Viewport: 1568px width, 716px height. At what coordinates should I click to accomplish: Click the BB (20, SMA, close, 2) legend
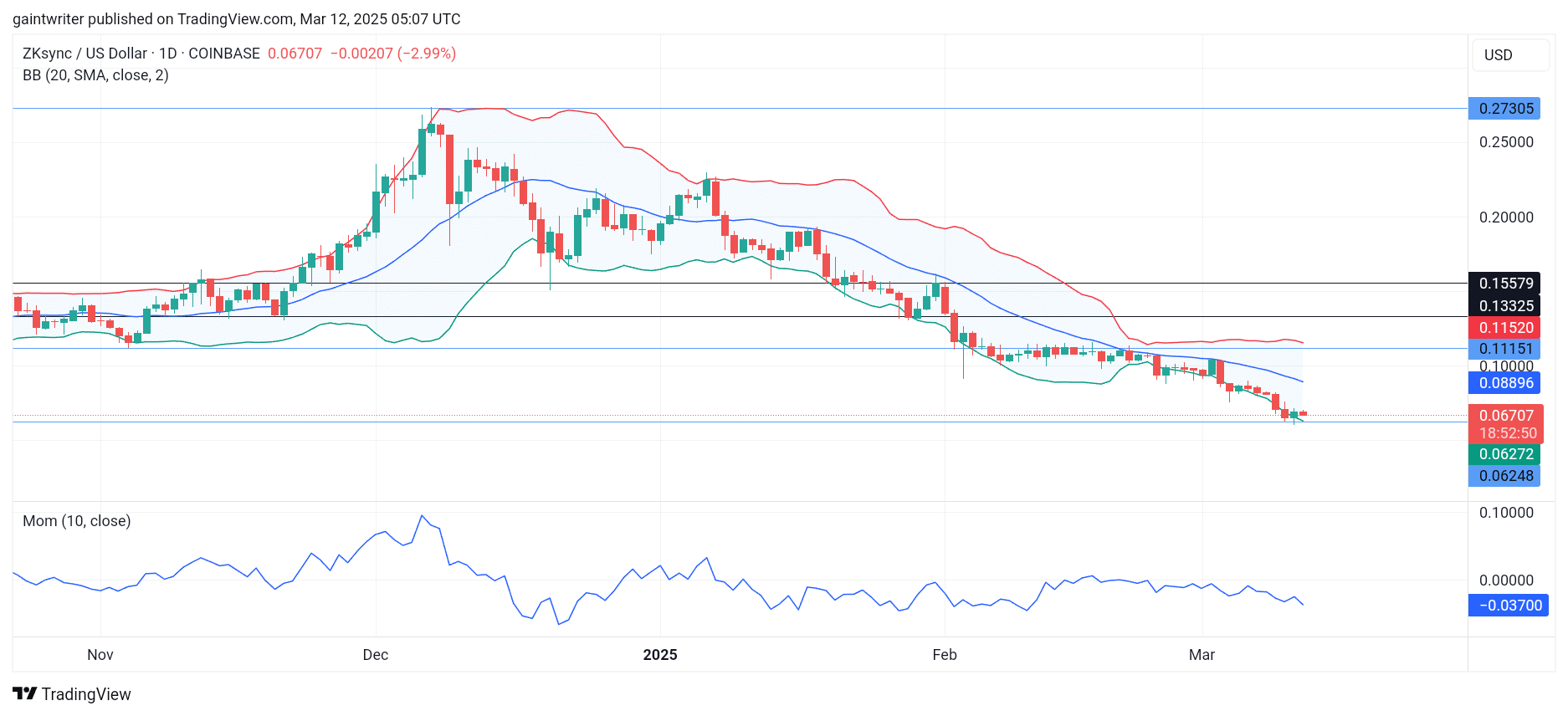95,75
